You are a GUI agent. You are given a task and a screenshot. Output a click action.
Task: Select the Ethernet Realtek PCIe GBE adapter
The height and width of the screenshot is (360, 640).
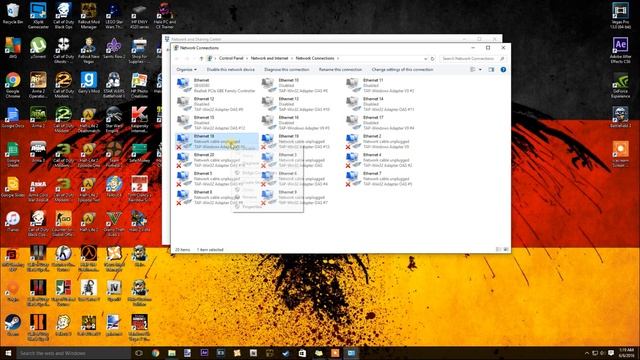pyautogui.click(x=216, y=85)
